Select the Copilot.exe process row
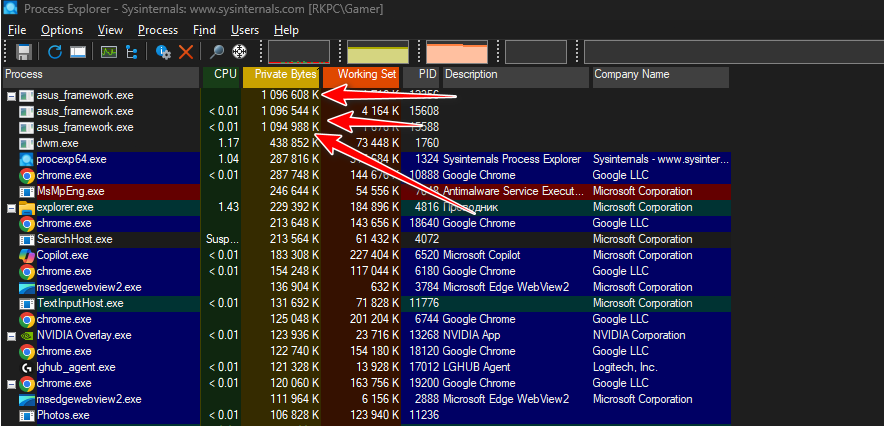The width and height of the screenshot is (884, 426). 366,255
